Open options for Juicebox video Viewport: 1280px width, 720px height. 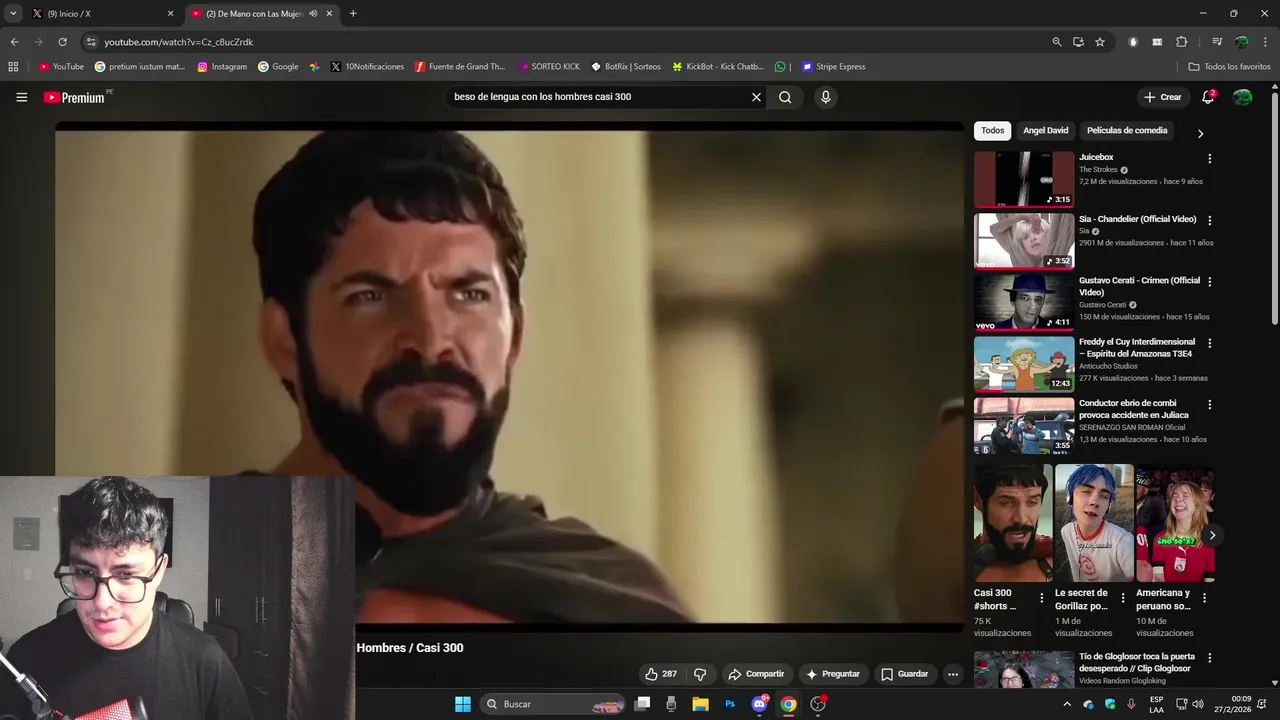(1209, 159)
